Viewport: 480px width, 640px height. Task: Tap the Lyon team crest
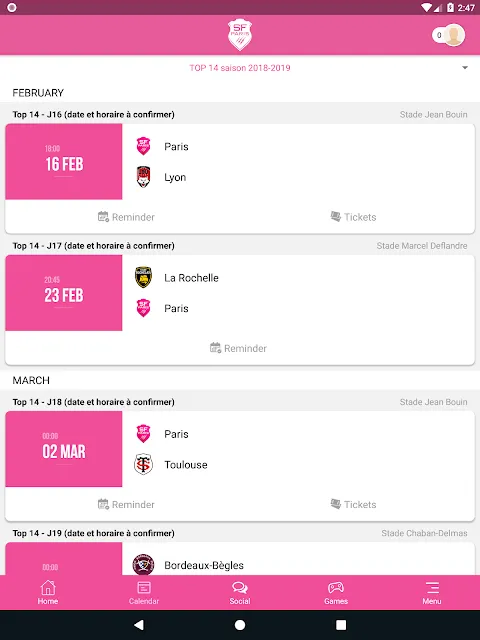click(143, 177)
